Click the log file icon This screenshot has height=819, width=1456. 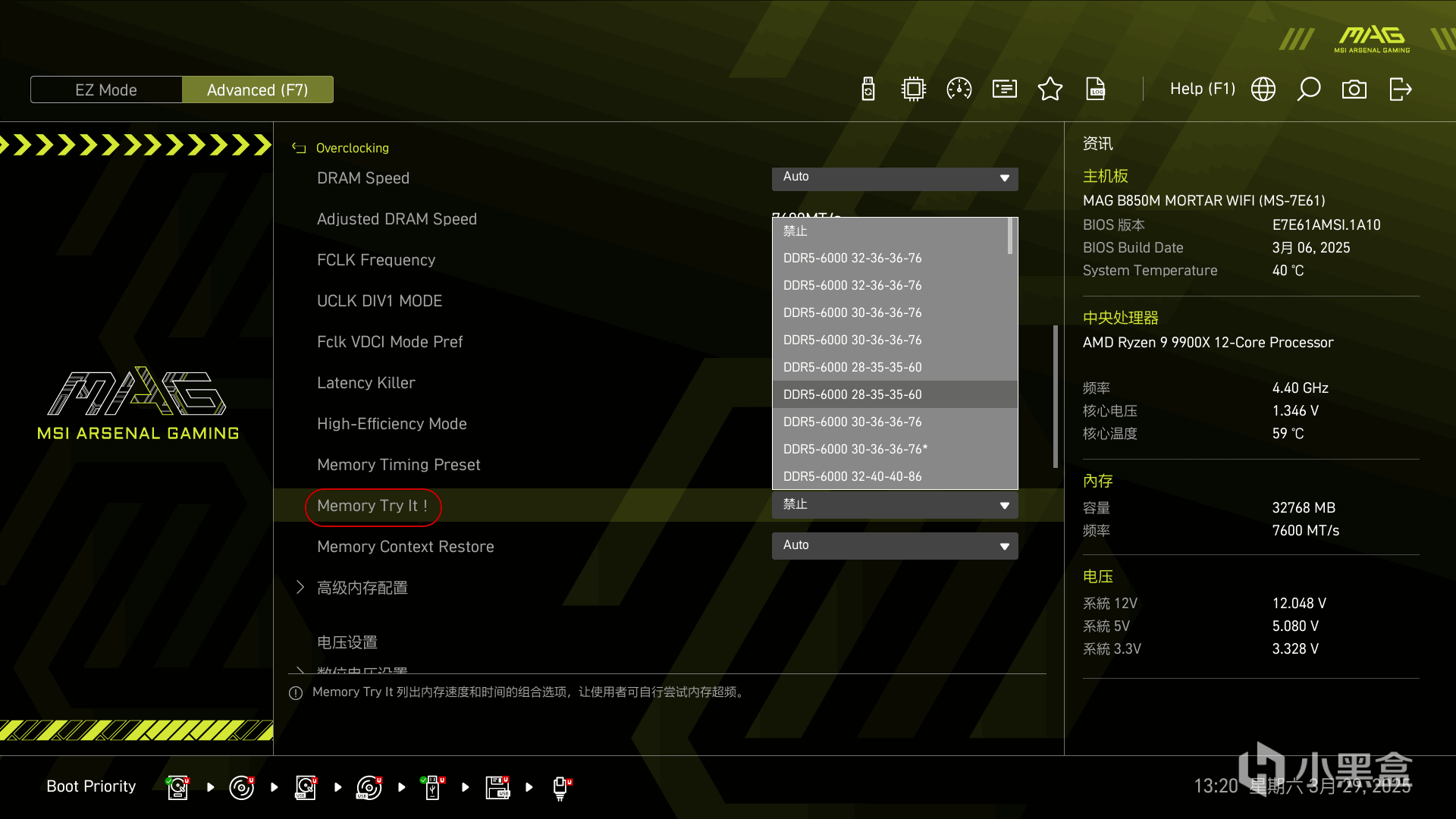(1096, 89)
